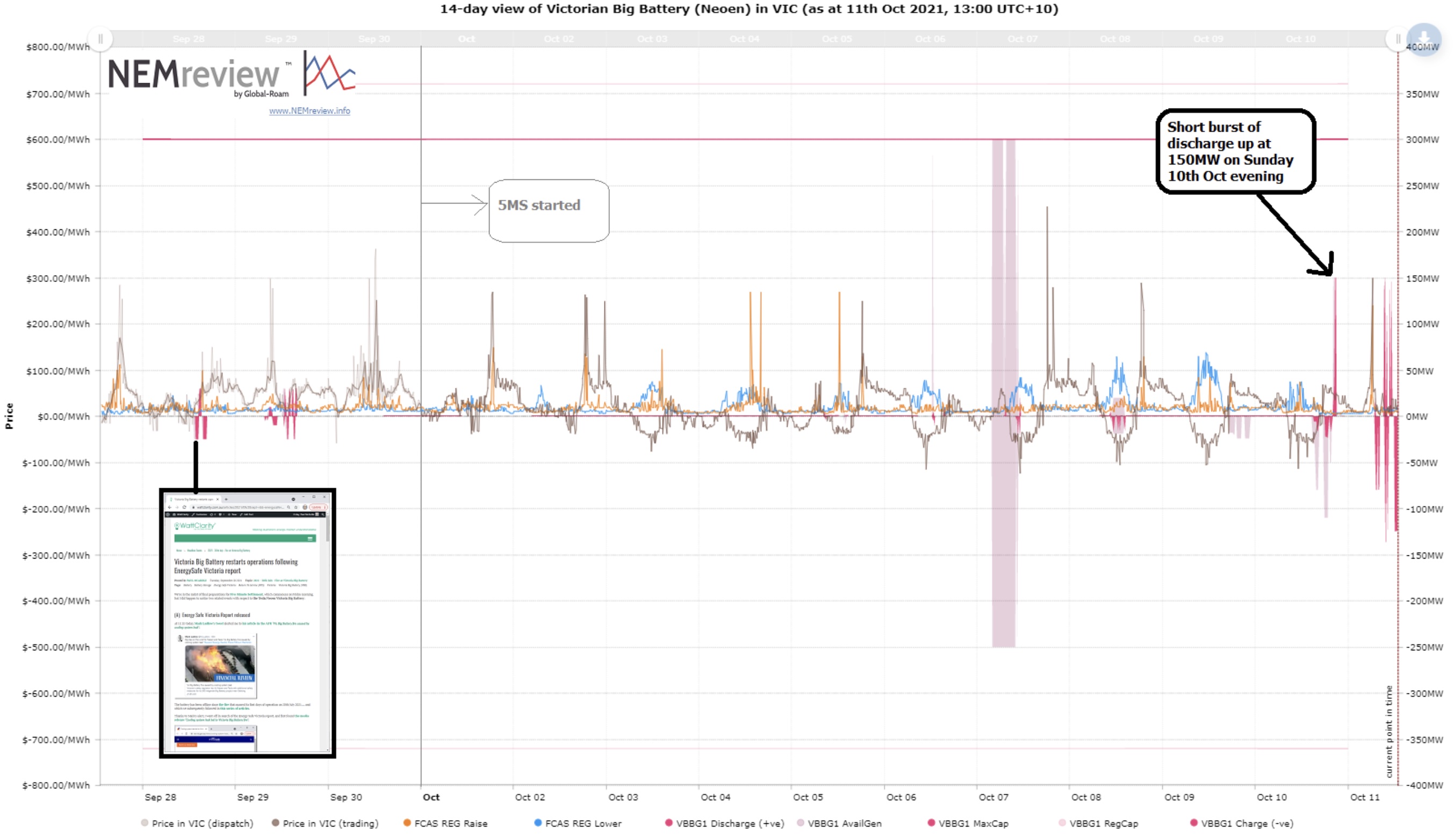Open the WattClarity article thumbnail
The width and height of the screenshot is (1455, 840).
(x=248, y=623)
